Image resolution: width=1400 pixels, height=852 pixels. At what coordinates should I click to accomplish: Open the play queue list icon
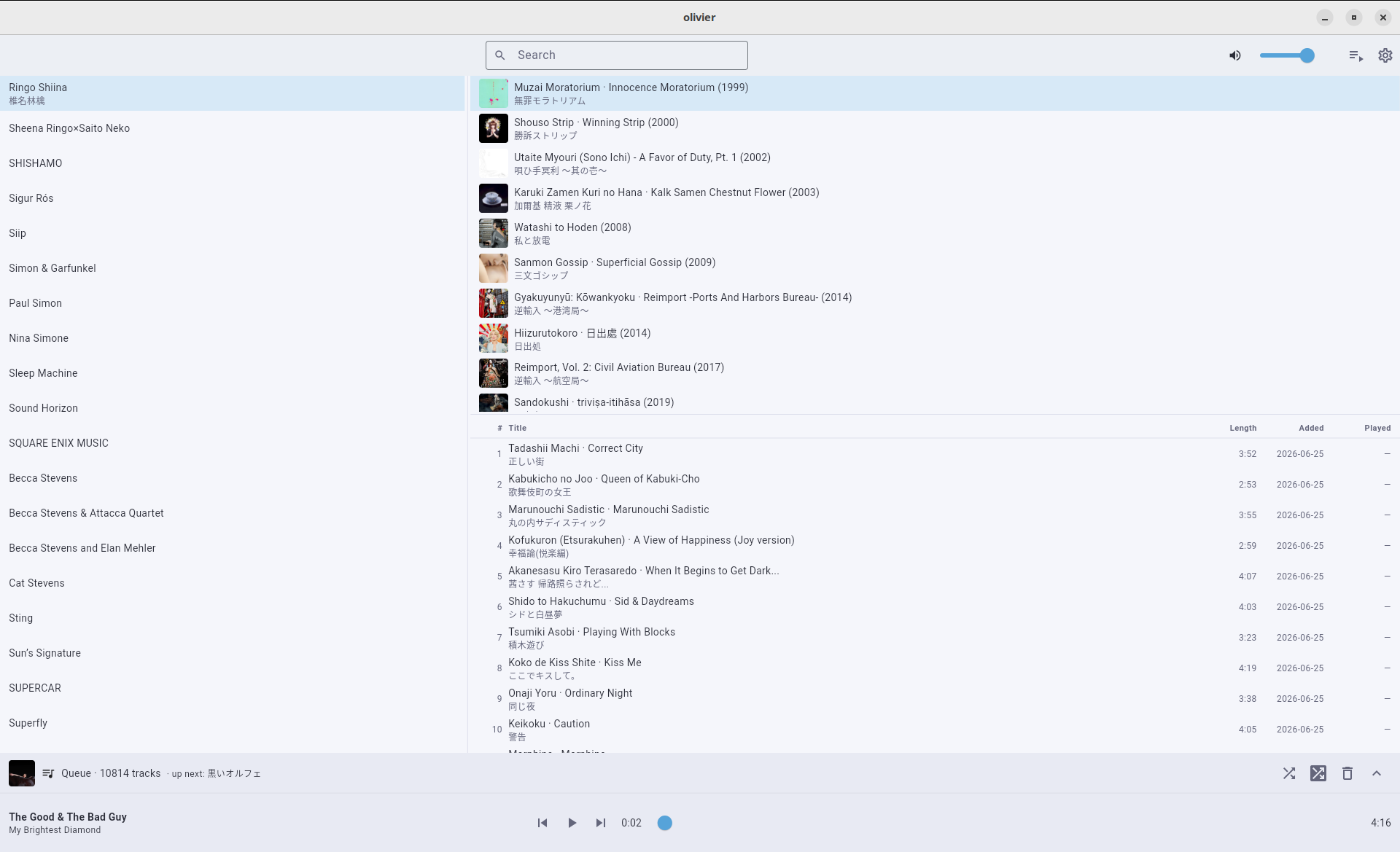pyautogui.click(x=1356, y=55)
